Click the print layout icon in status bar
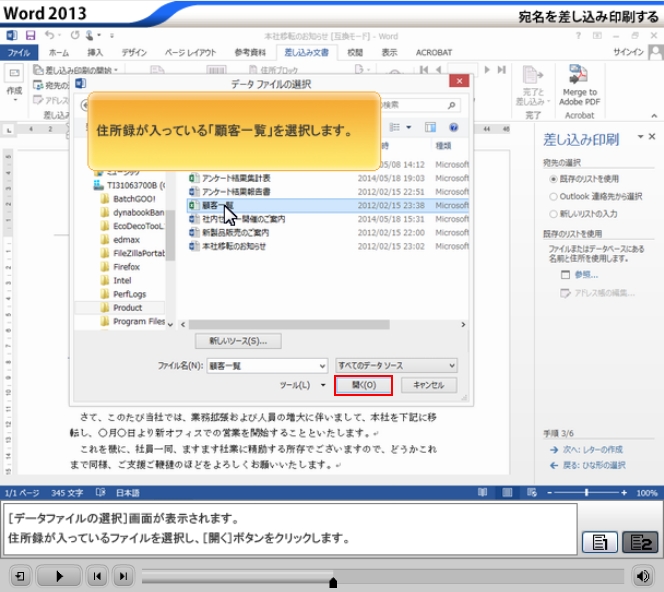 507,492
